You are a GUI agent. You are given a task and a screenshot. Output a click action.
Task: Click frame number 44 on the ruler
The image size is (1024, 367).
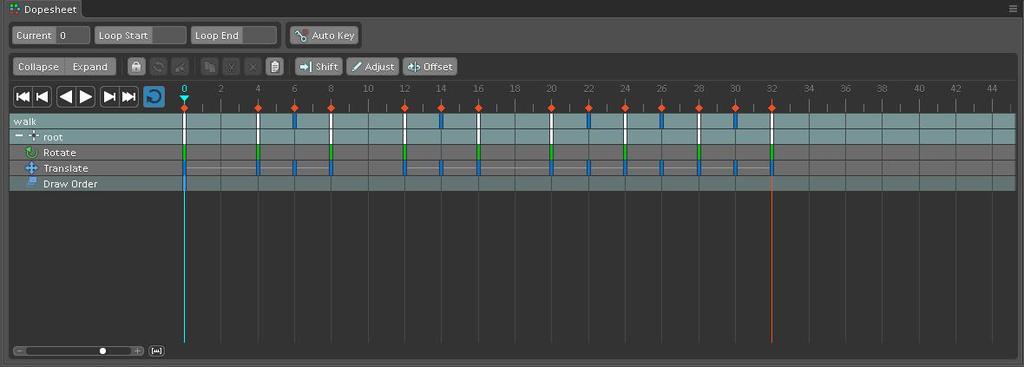click(992, 88)
